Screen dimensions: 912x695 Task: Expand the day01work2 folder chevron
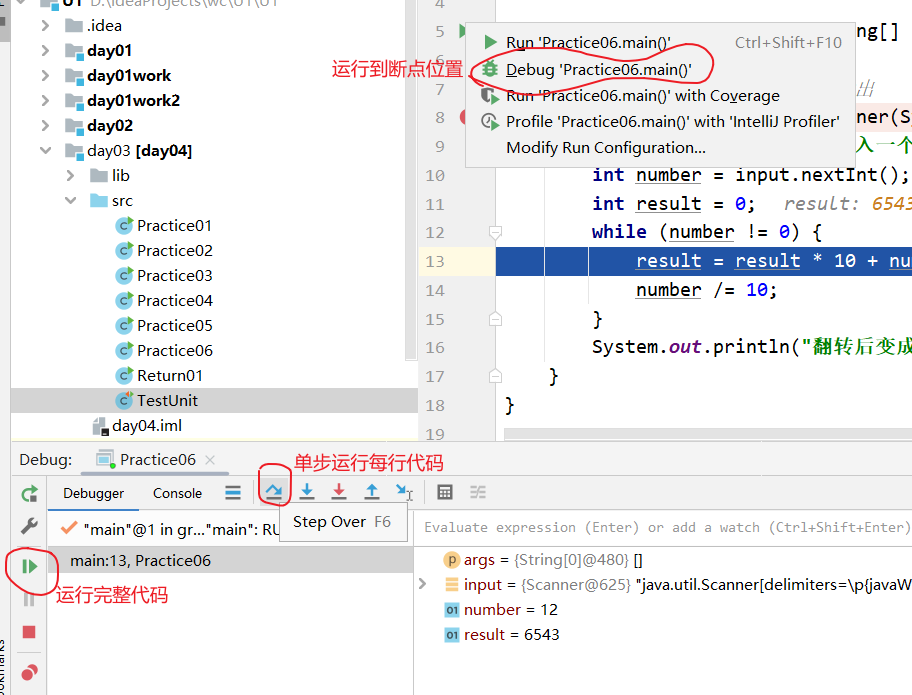(x=45, y=101)
